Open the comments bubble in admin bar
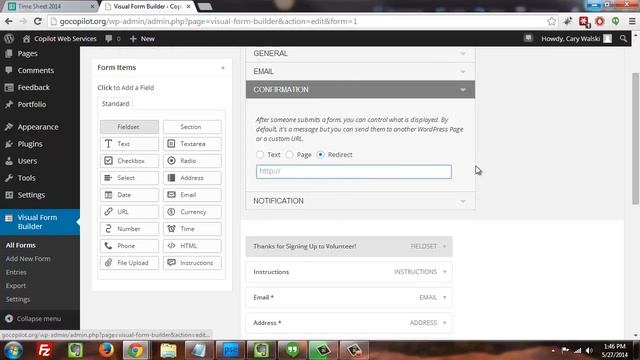This screenshot has height=360, width=640. click(109, 39)
